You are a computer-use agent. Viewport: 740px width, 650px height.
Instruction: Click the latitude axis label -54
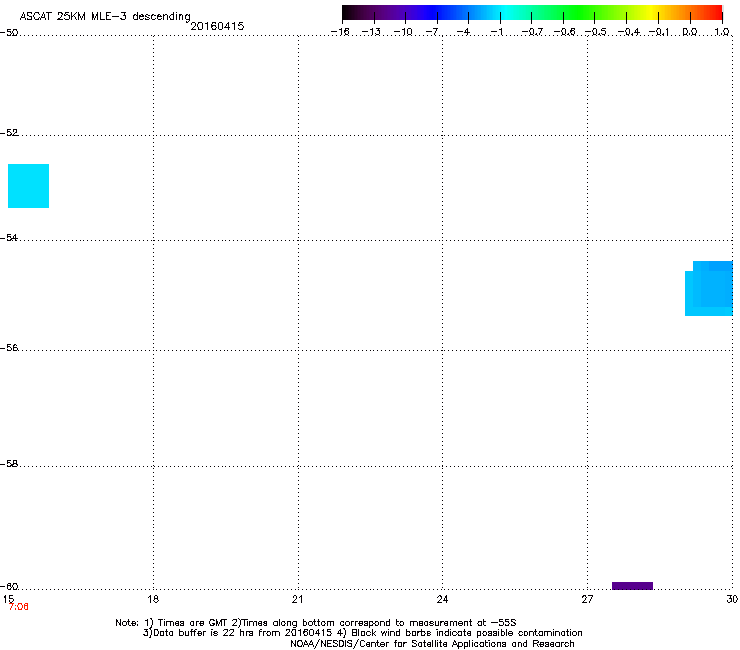point(9,237)
